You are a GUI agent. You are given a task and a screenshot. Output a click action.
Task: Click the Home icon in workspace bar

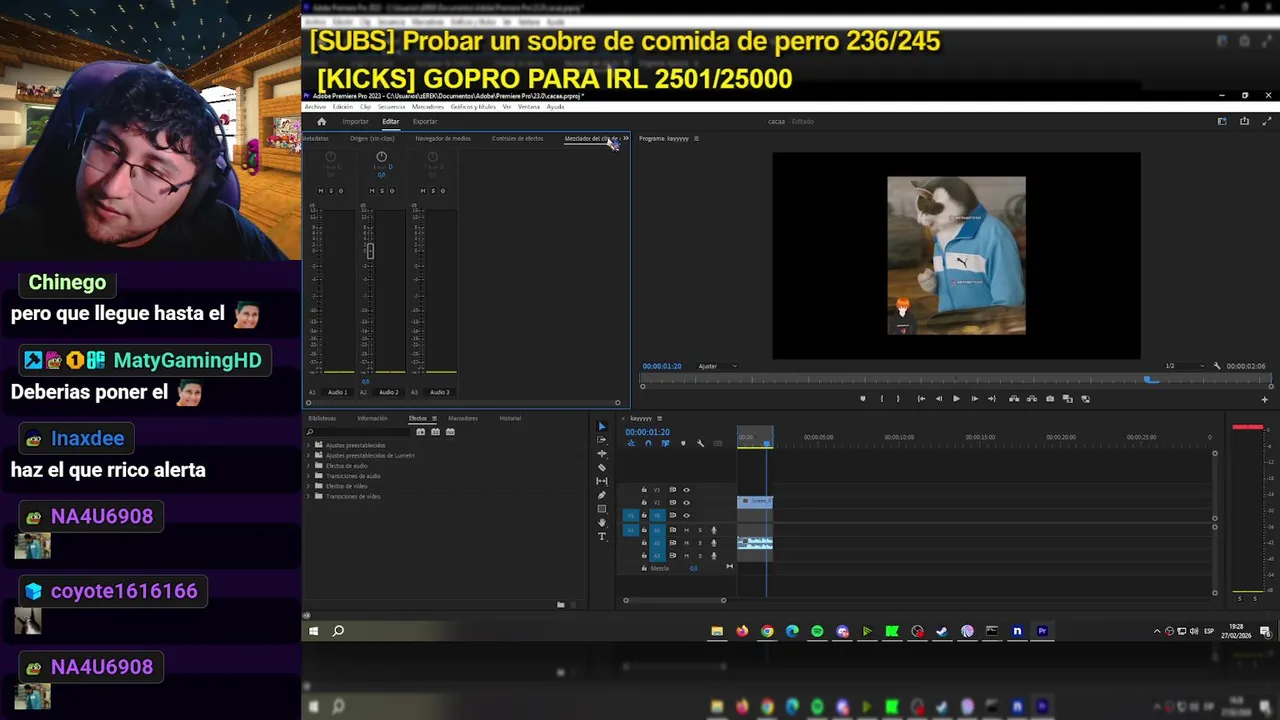click(x=322, y=121)
